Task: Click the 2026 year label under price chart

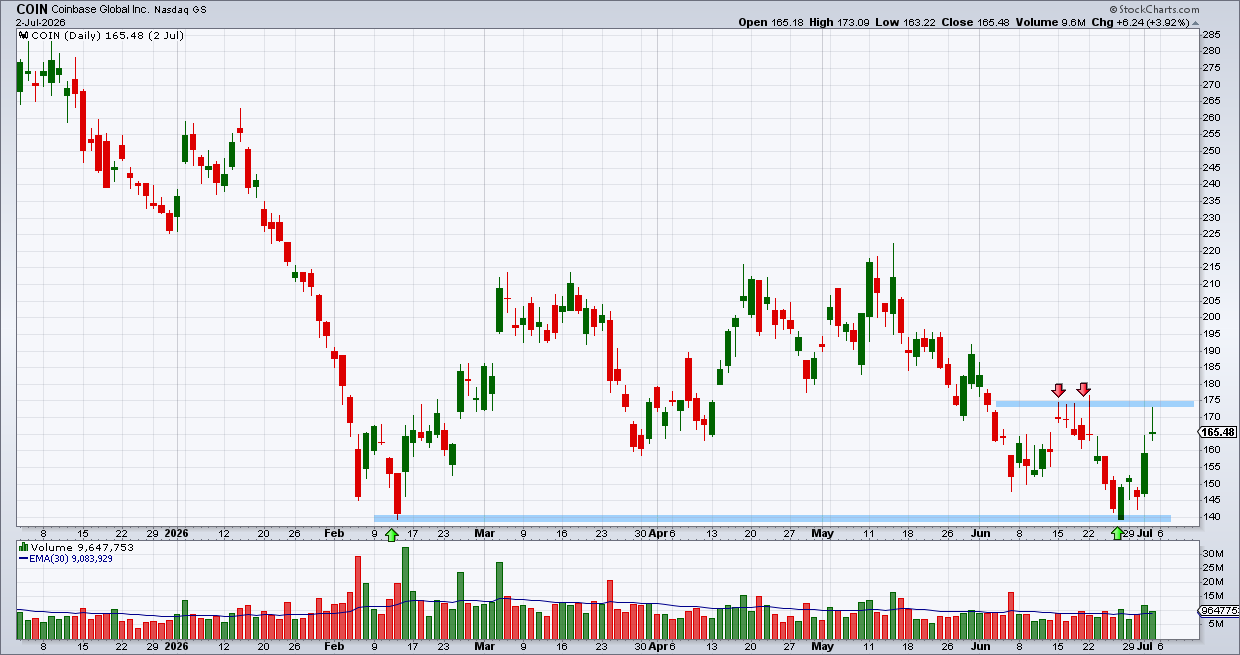Action: (176, 534)
